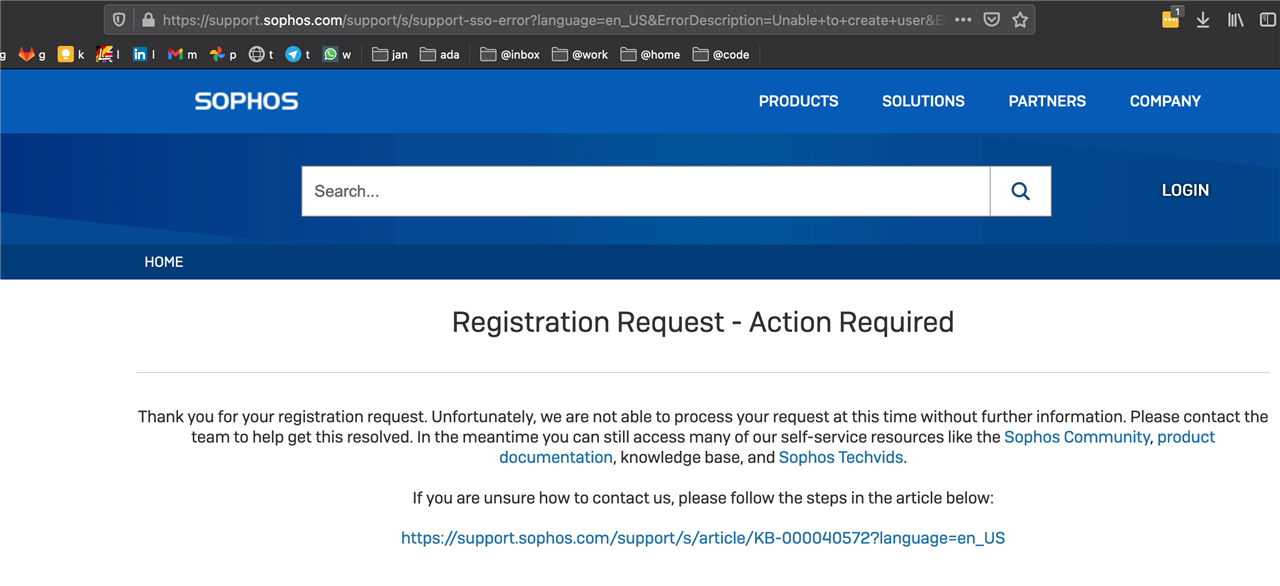Open the WhatsApp bookmark labeled w
Screen dimensions: 1280x586
tap(337, 55)
